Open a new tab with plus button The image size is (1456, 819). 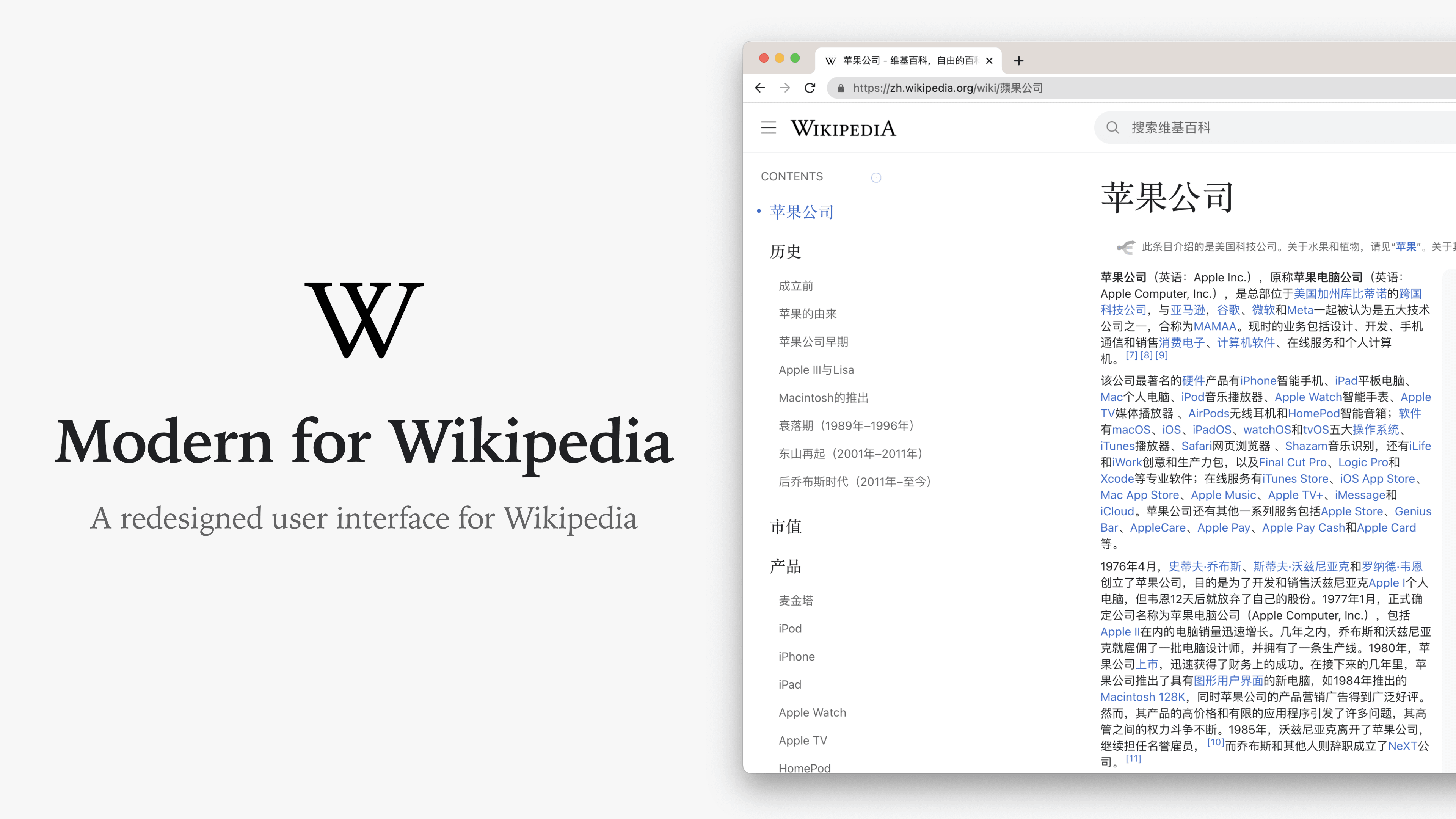(1018, 61)
